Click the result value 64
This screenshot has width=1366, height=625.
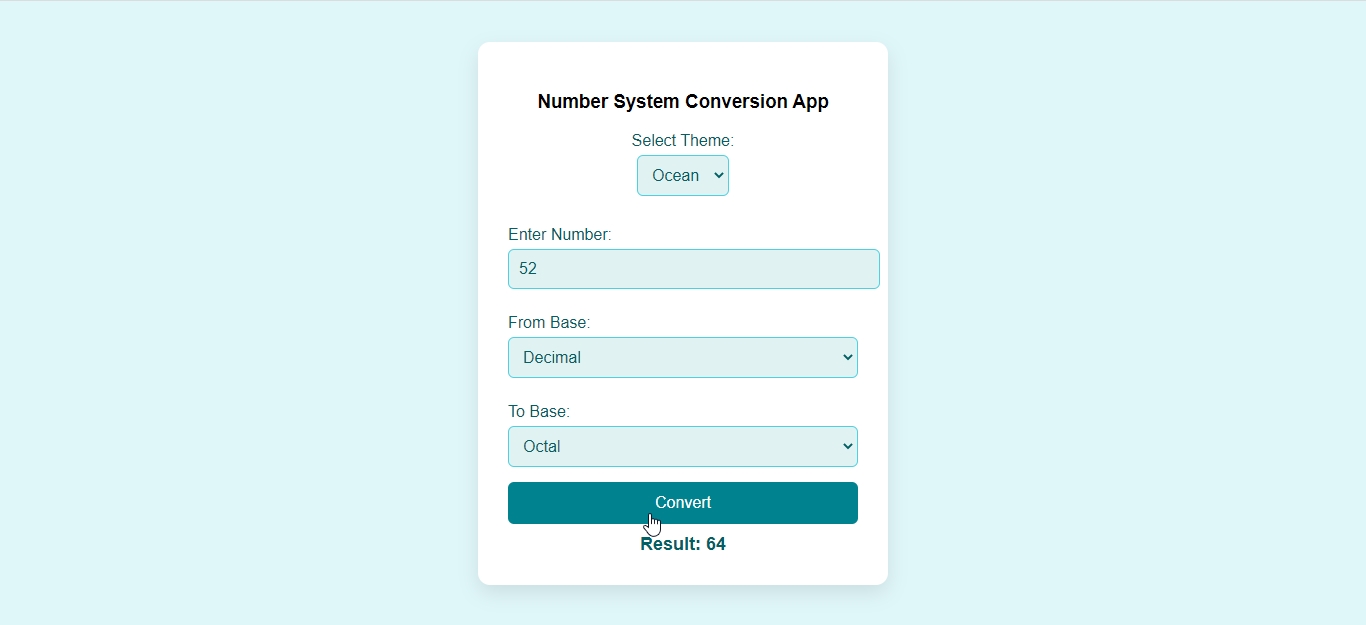point(716,544)
